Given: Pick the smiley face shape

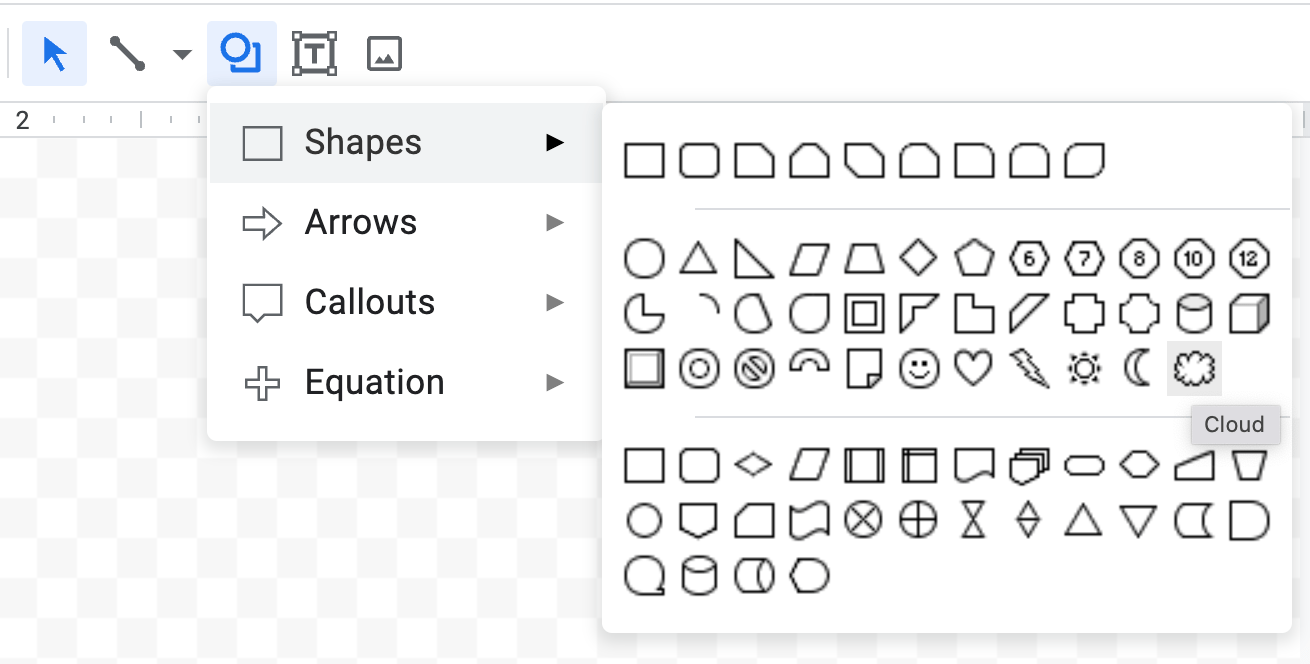Looking at the screenshot, I should tap(919, 370).
